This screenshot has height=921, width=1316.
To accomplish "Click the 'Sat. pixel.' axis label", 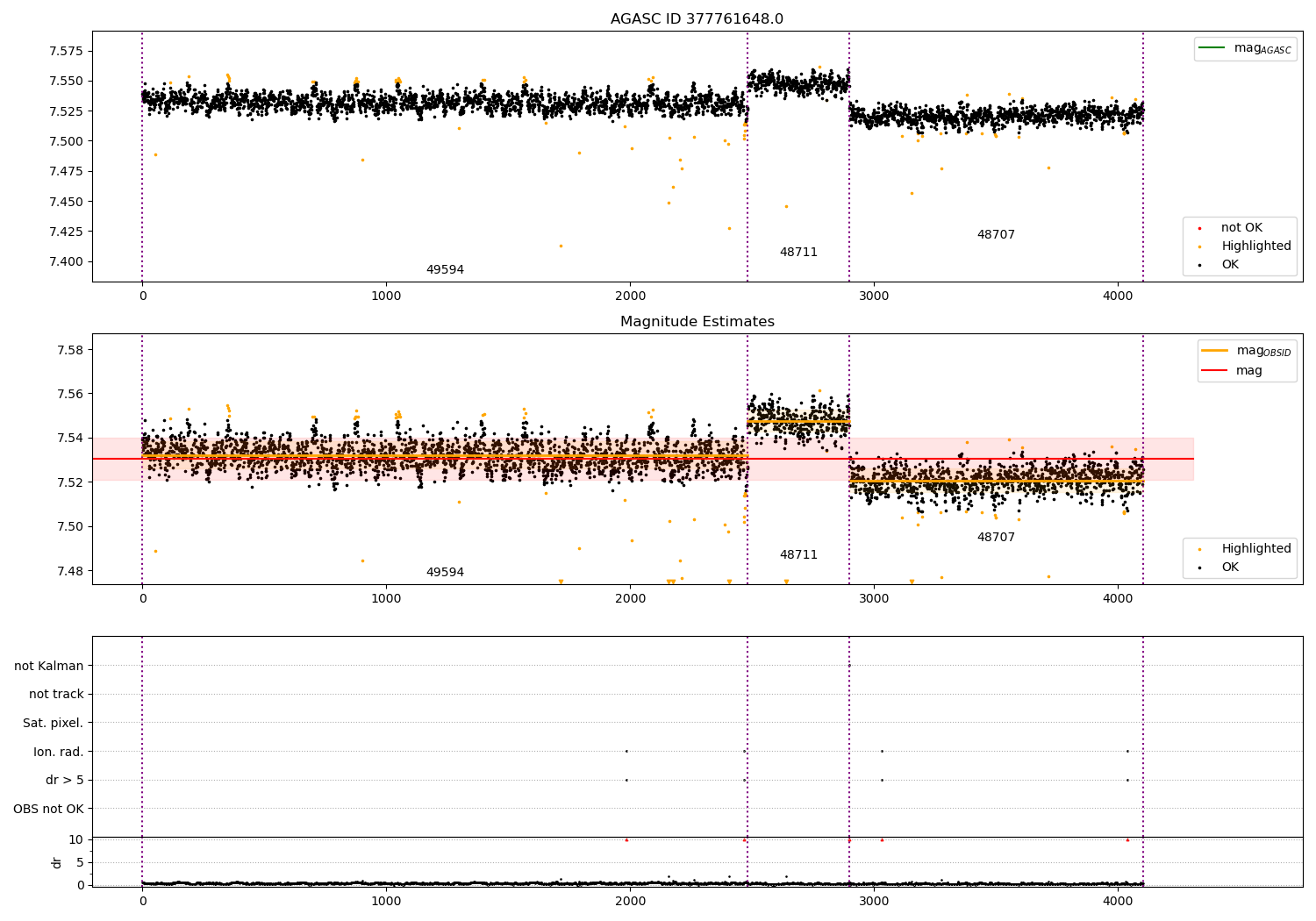I will pyautogui.click(x=54, y=723).
